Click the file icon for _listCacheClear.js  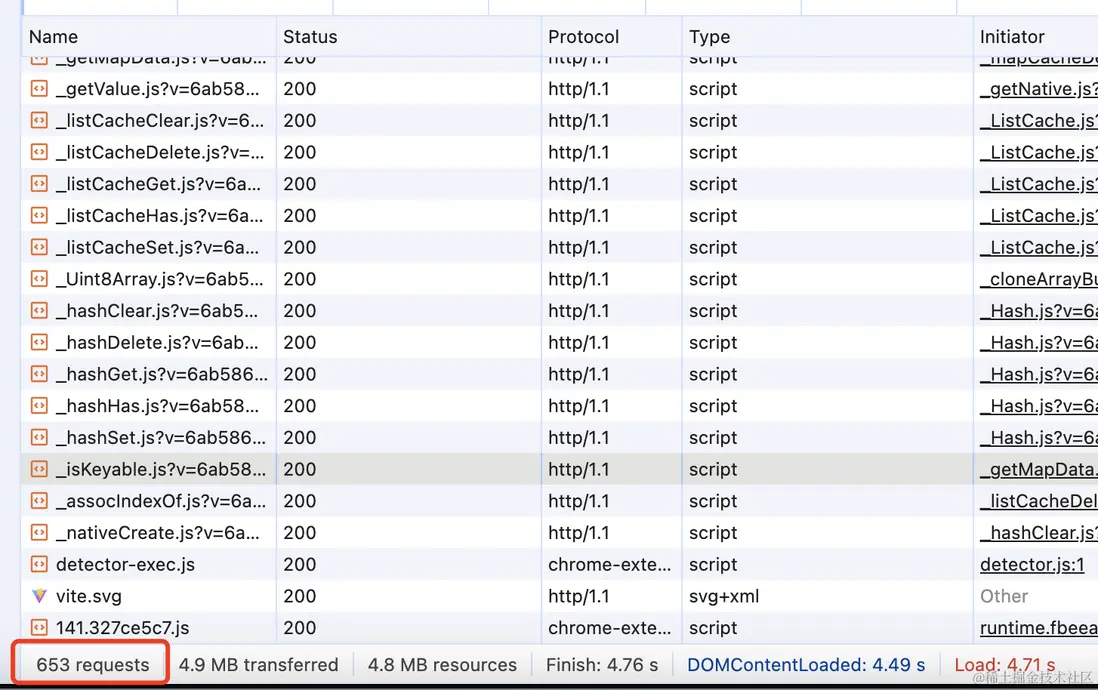coord(39,121)
